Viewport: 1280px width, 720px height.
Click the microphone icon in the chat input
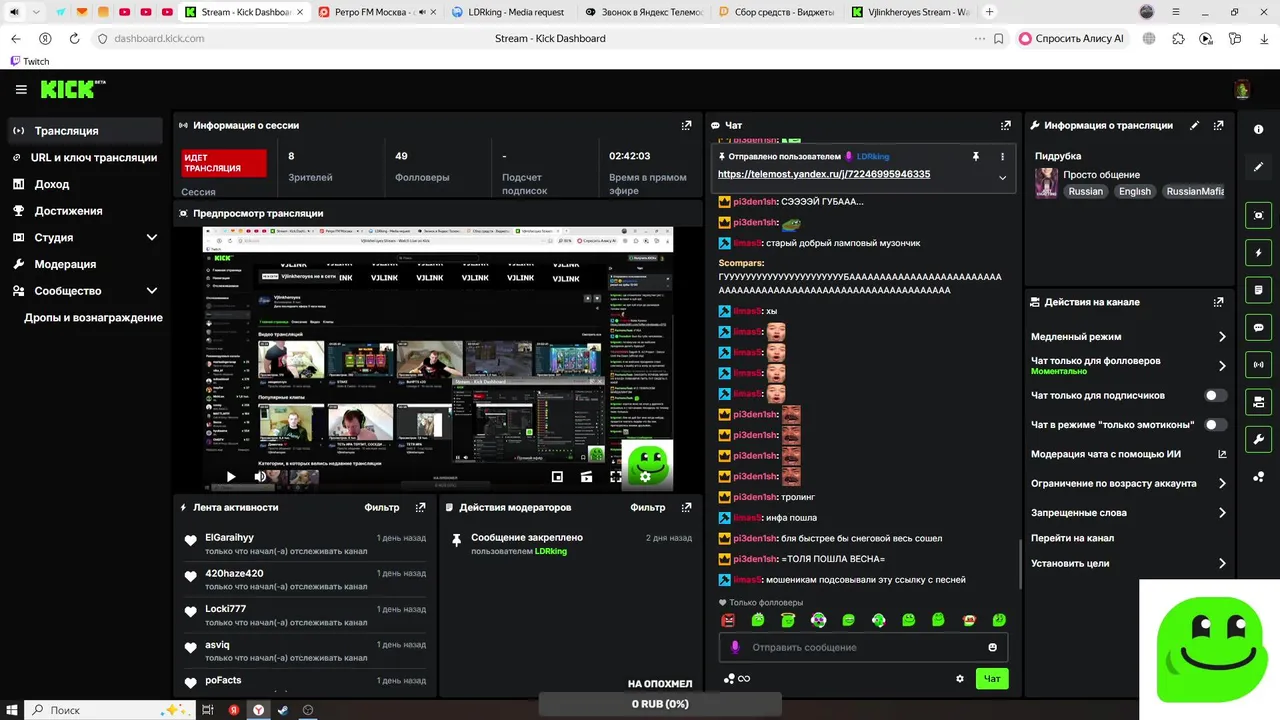click(735, 647)
